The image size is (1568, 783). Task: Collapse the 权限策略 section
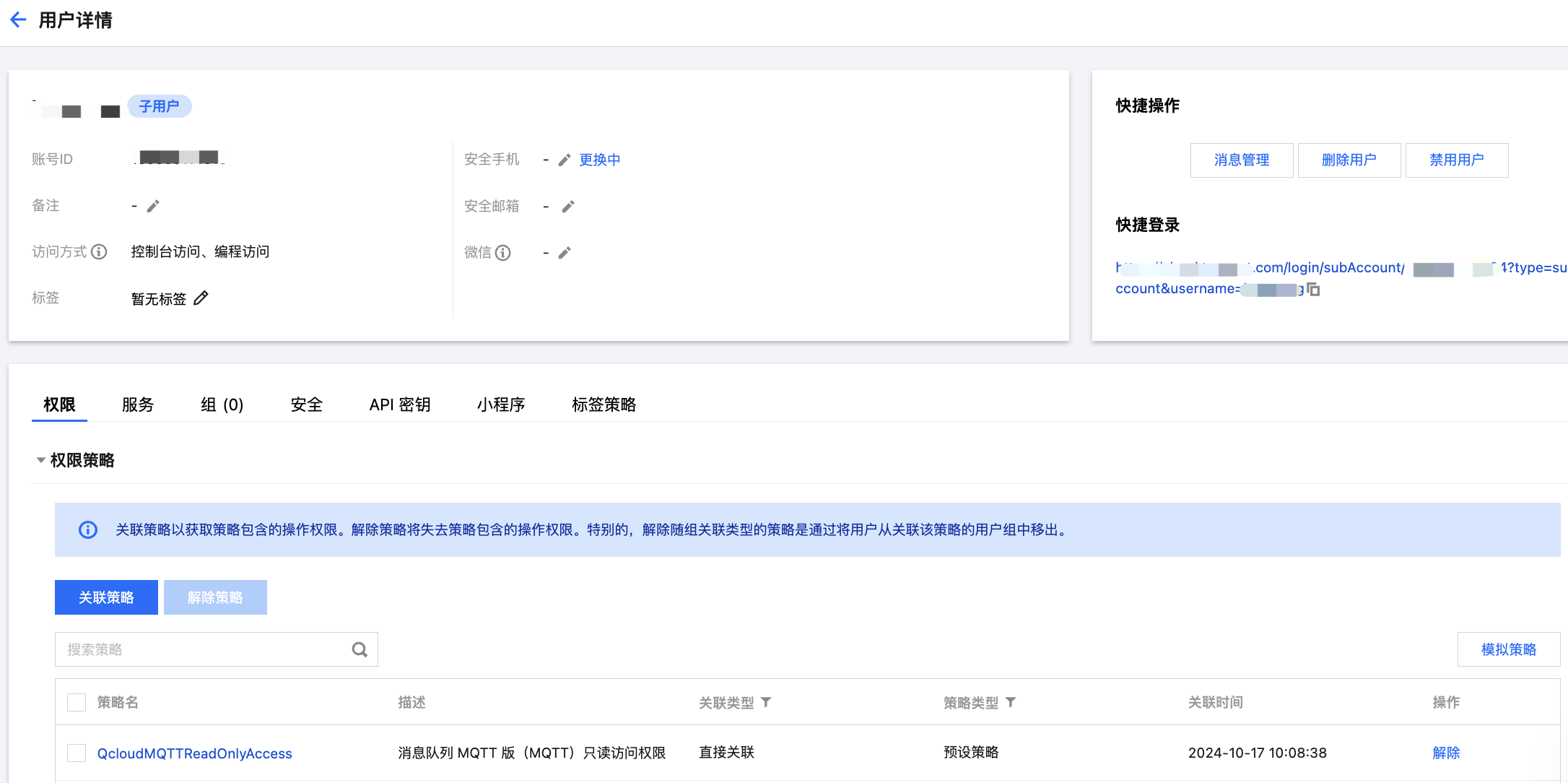[41, 460]
